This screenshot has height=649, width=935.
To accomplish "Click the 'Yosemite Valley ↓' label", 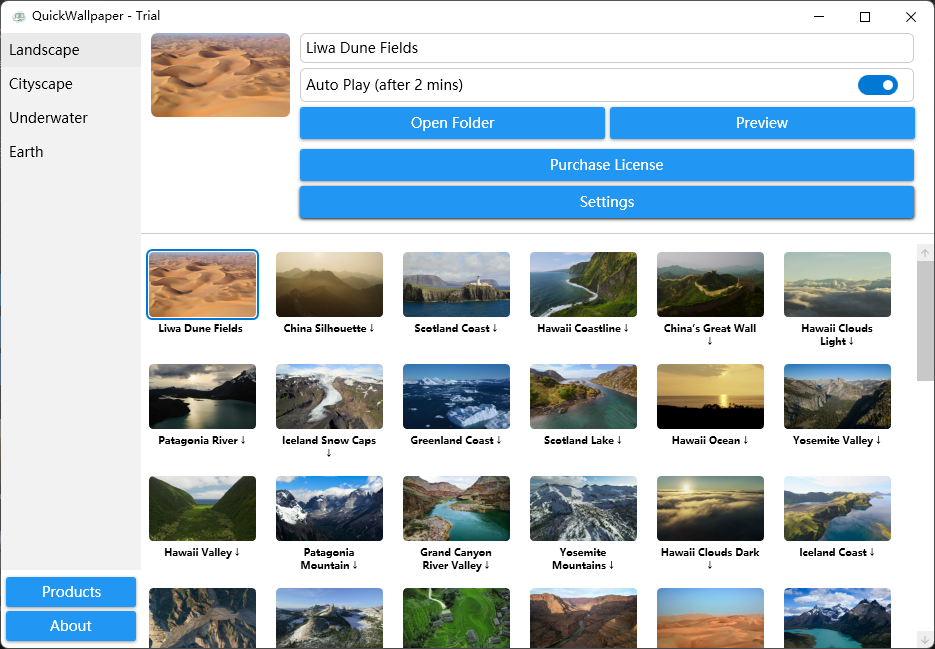I will pyautogui.click(x=837, y=441).
